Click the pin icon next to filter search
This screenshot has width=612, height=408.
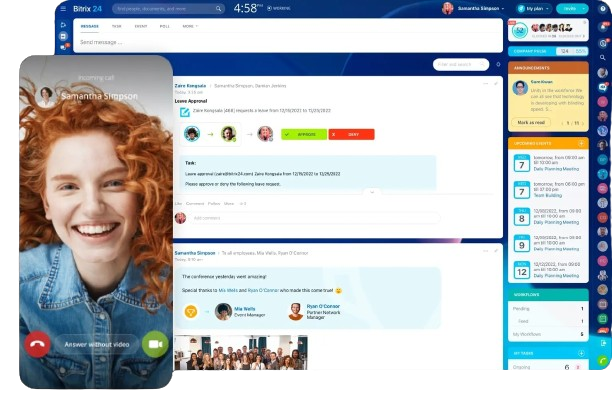click(x=498, y=64)
